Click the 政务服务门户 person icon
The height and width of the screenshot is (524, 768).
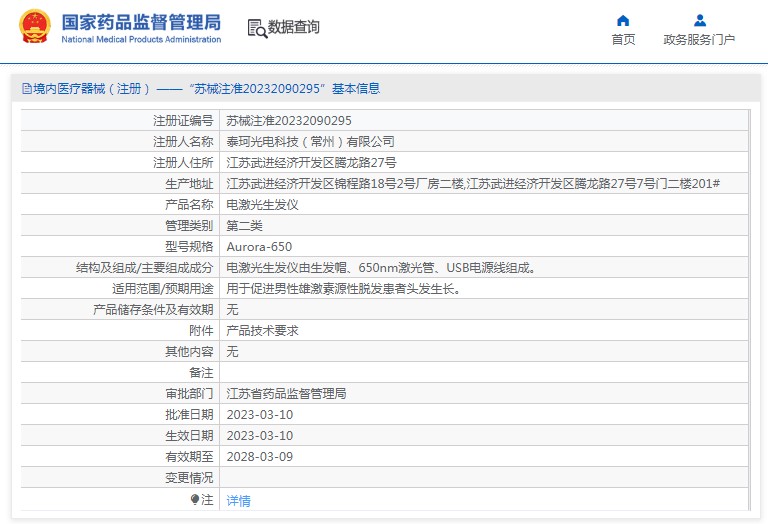pyautogui.click(x=699, y=20)
